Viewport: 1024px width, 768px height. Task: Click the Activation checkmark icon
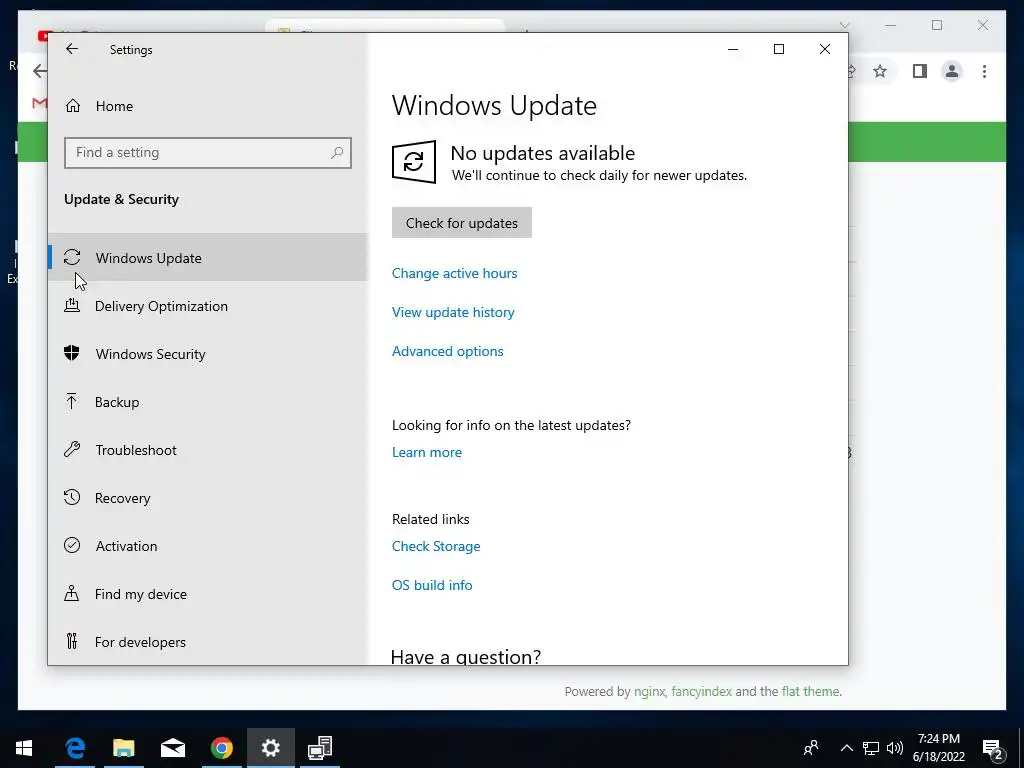pyautogui.click(x=72, y=545)
